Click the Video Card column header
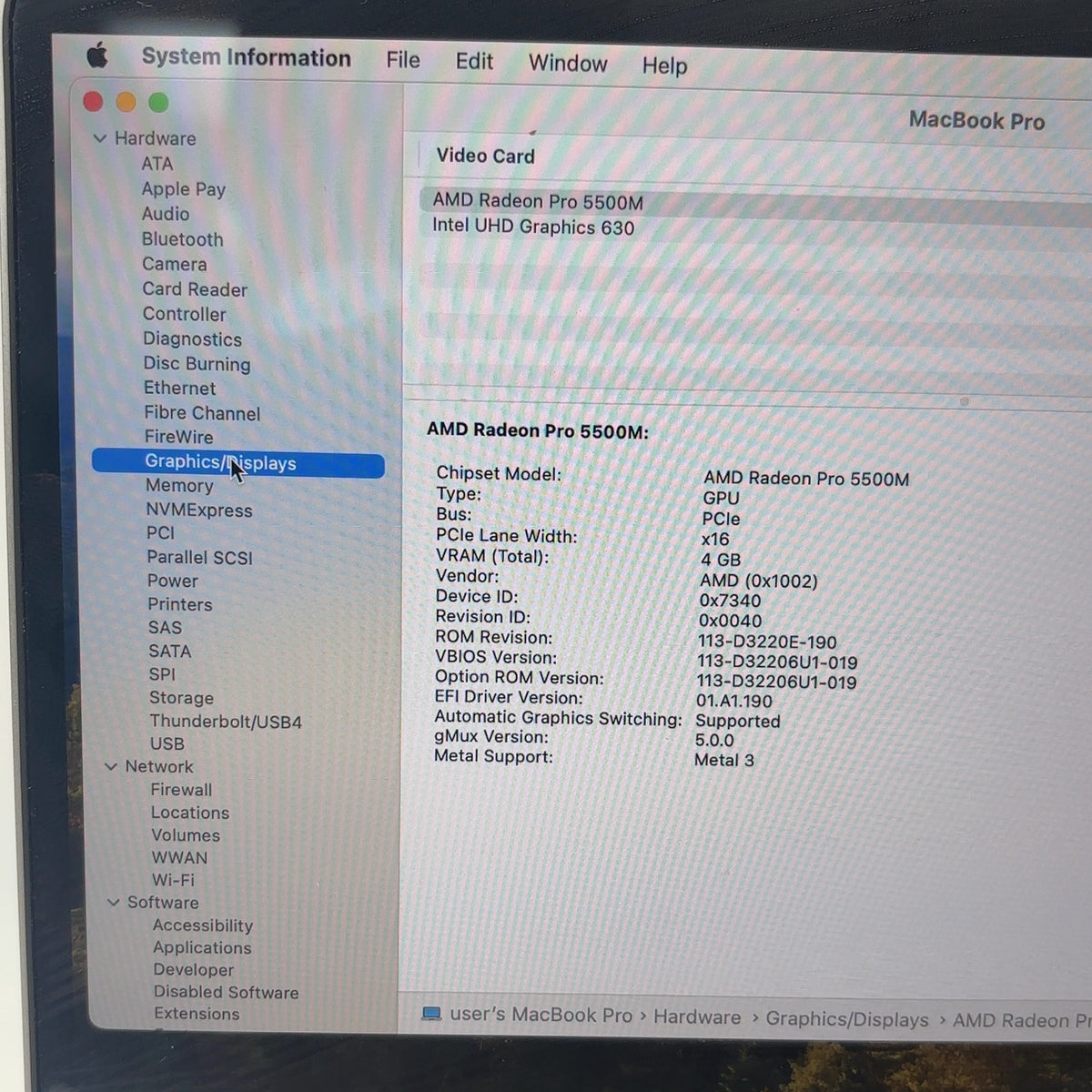The image size is (1092, 1092). pyautogui.click(x=485, y=156)
